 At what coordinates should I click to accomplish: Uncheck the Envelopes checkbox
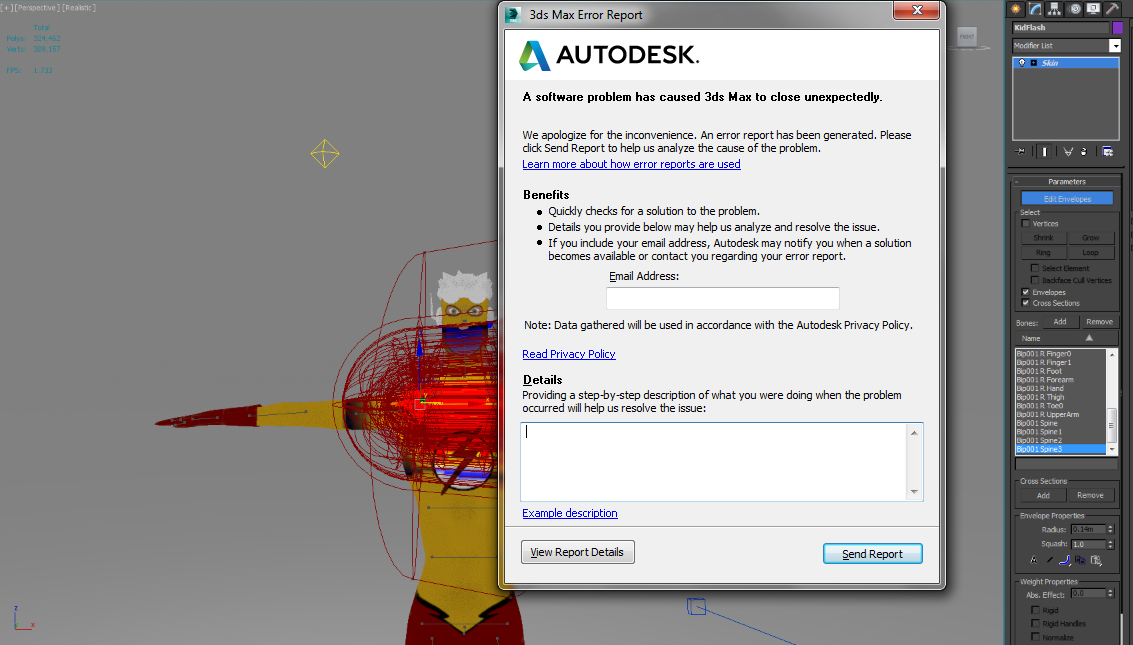(x=1025, y=292)
